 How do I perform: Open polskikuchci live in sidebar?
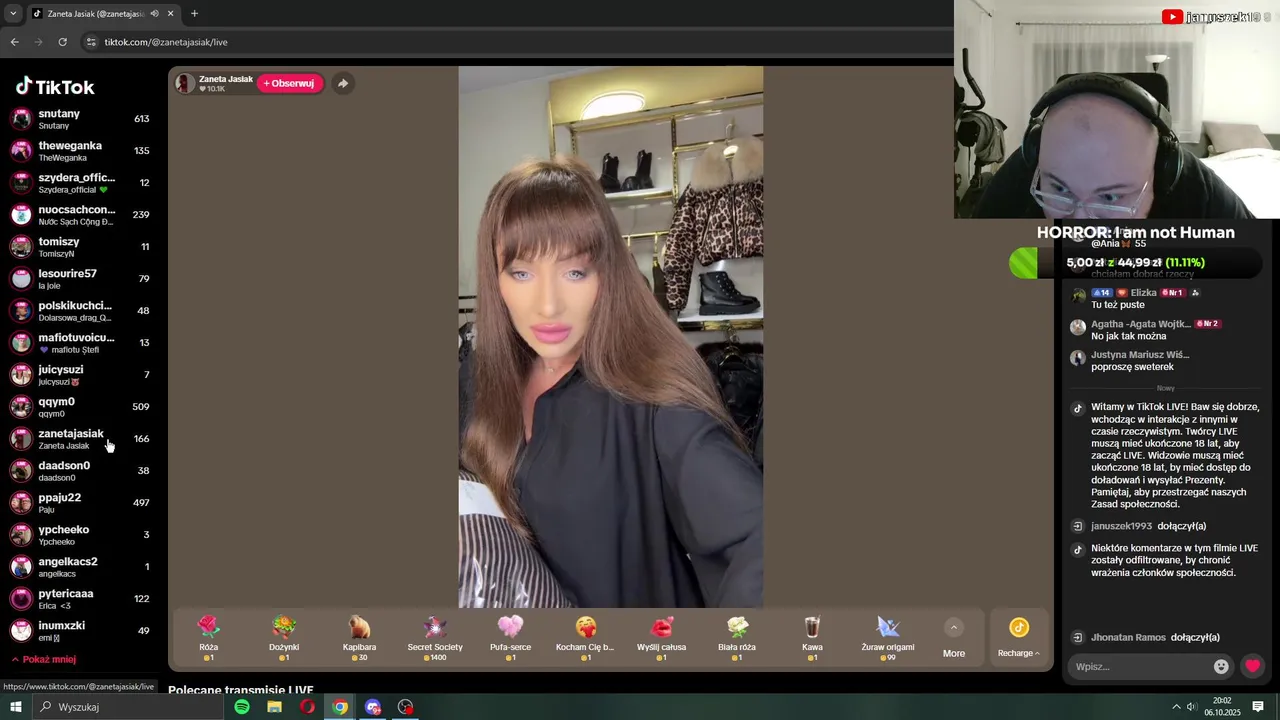(80, 311)
